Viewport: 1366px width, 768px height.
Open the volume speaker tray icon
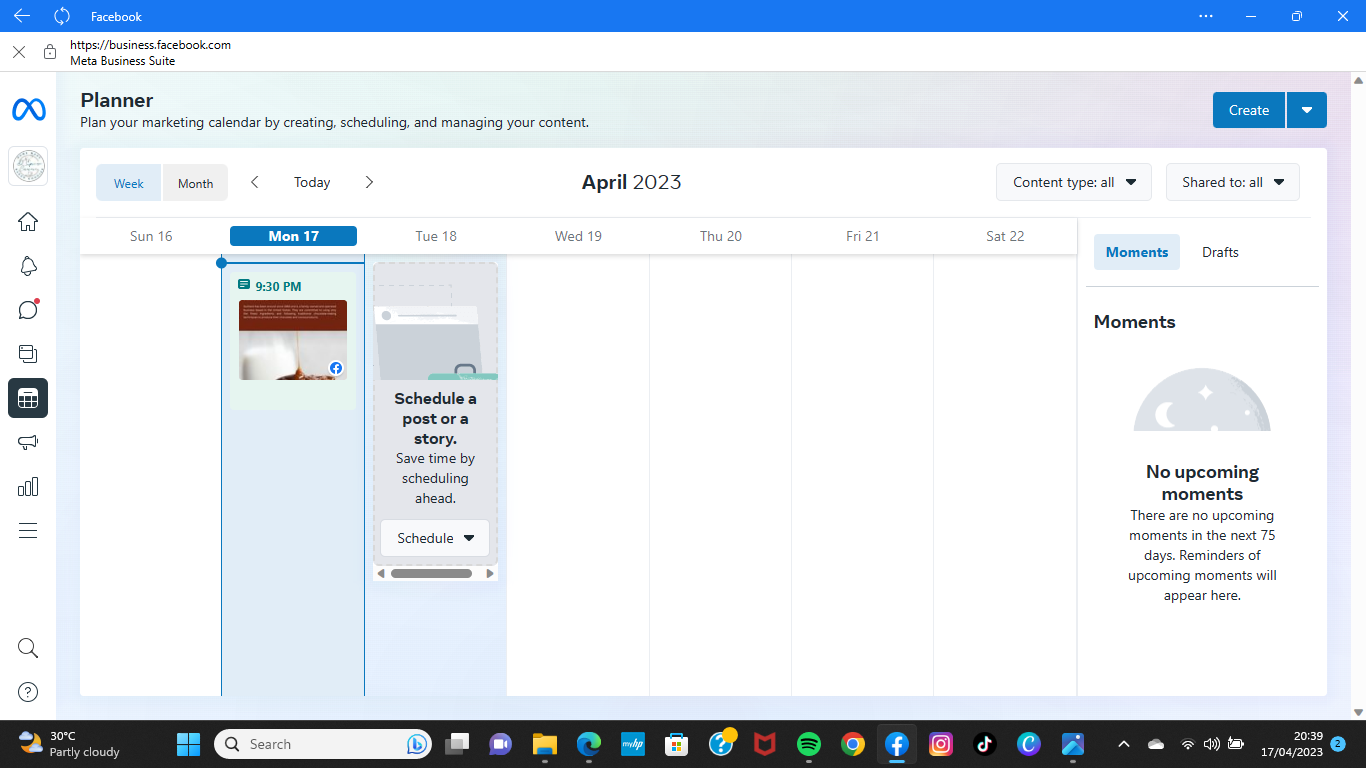[x=1212, y=744]
